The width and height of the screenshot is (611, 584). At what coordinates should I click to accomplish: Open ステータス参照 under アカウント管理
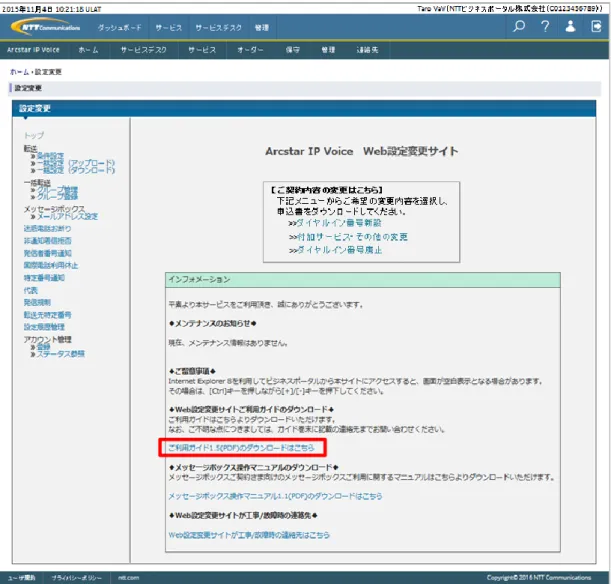tap(61, 354)
